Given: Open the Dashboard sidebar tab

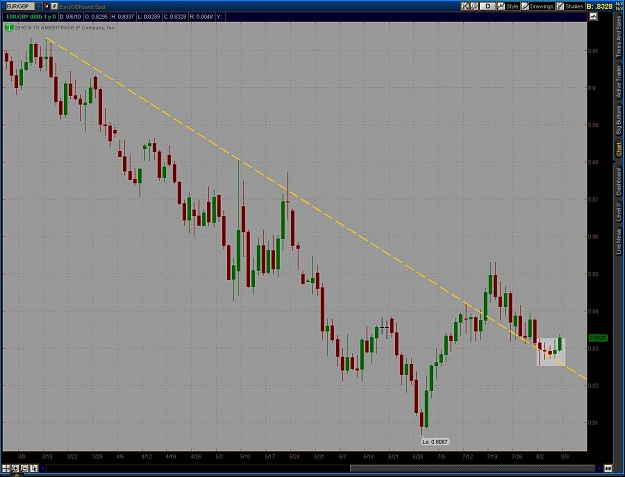Looking at the screenshot, I should 619,181.
